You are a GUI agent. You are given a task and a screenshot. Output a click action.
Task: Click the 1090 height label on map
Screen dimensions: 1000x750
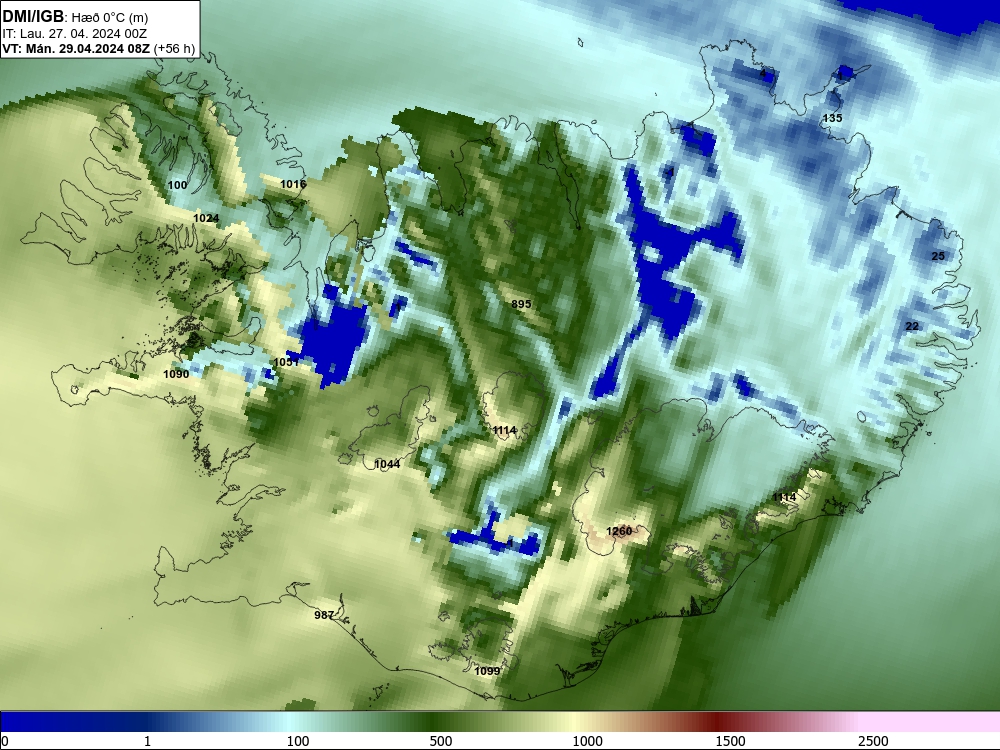(x=176, y=374)
